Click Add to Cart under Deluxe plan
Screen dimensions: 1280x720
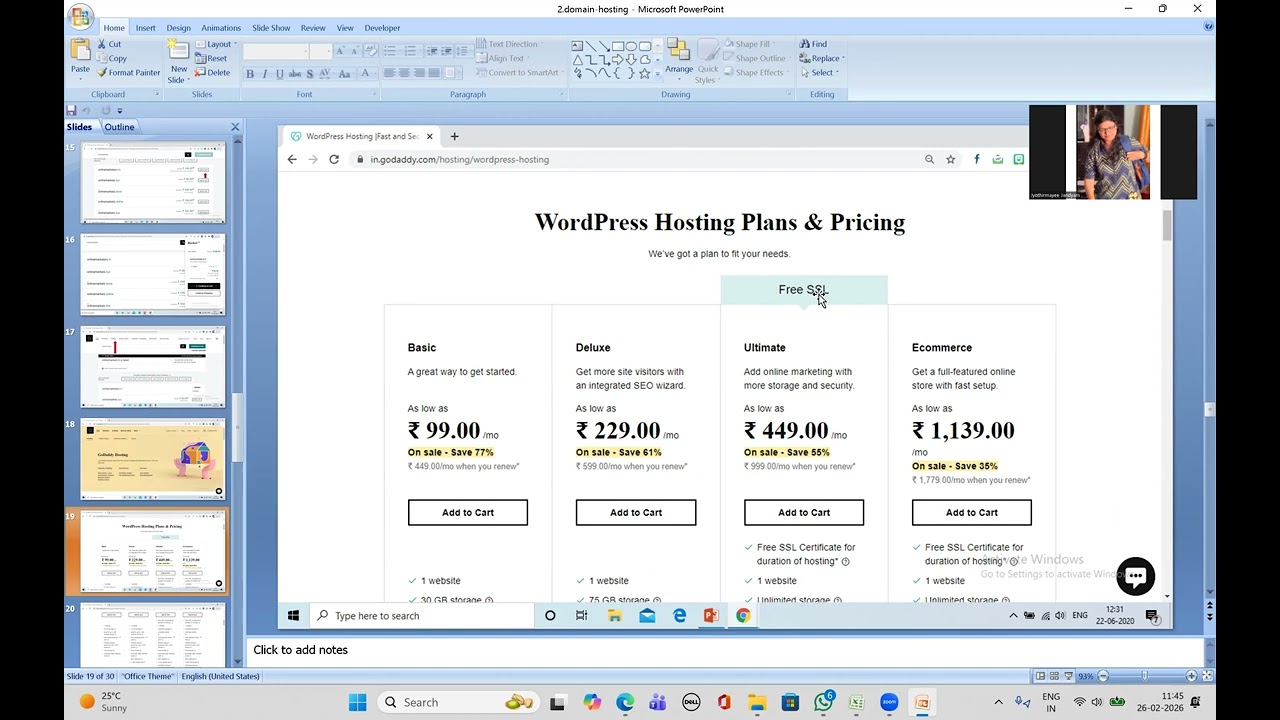click(636, 513)
